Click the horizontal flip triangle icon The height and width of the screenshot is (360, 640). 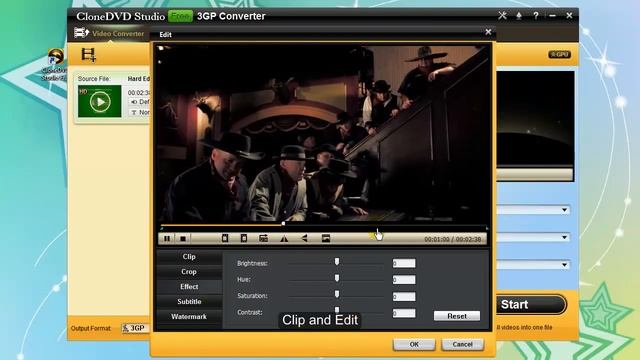pos(284,238)
